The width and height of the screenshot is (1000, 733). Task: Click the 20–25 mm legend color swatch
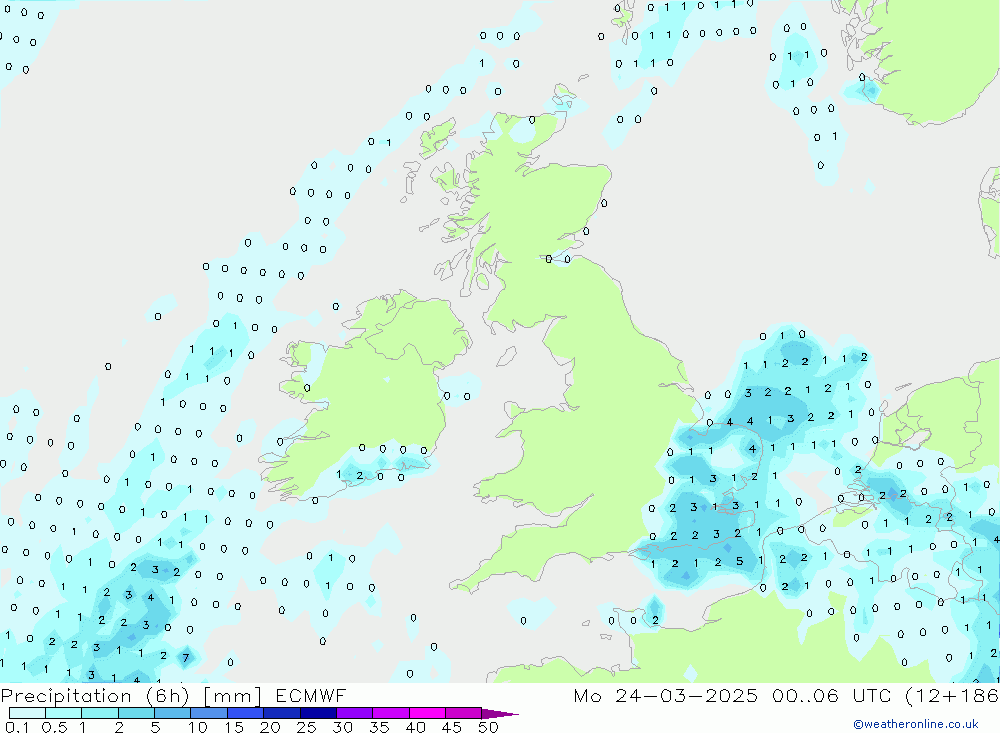click(x=282, y=713)
